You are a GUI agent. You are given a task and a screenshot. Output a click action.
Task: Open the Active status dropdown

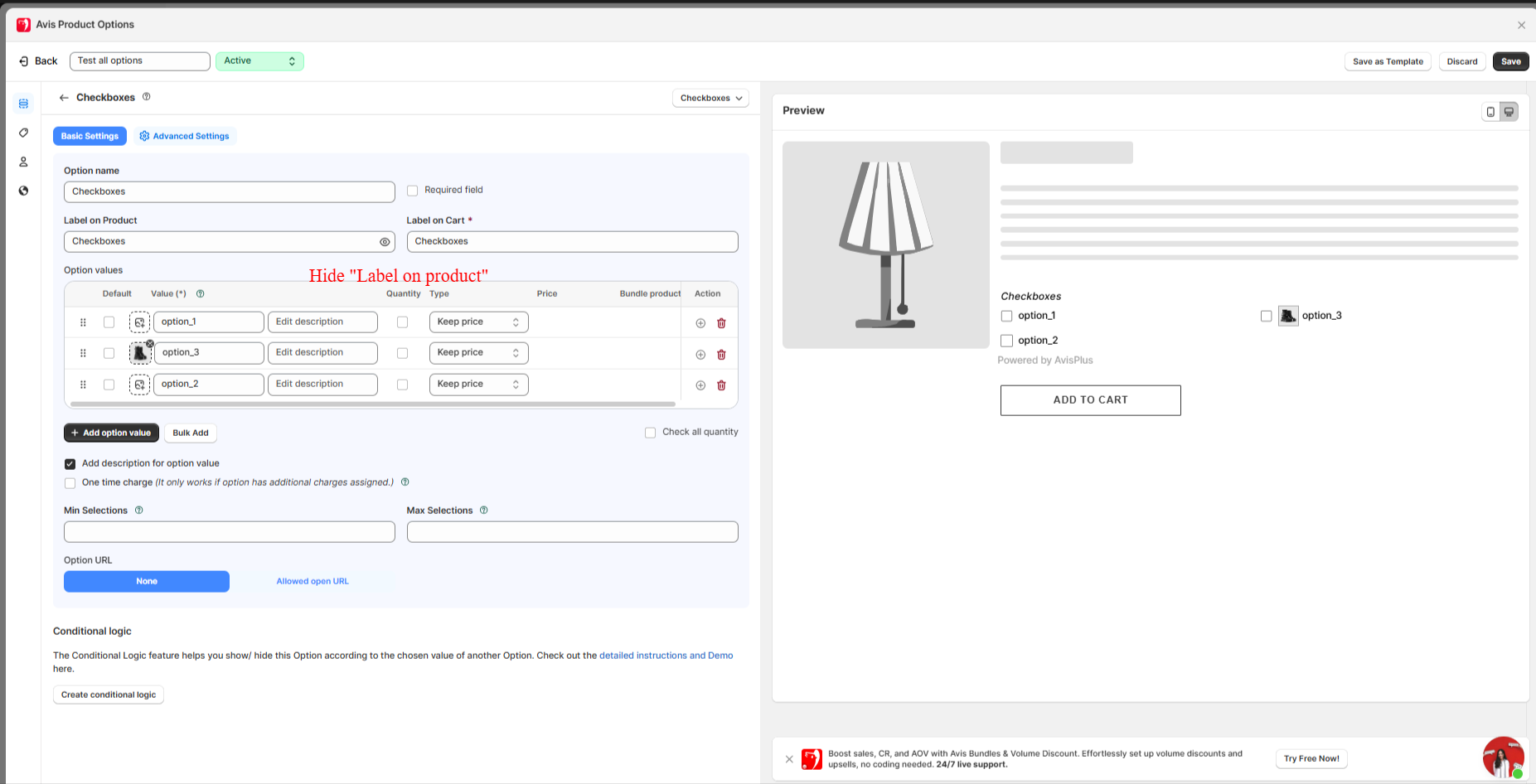coord(259,61)
